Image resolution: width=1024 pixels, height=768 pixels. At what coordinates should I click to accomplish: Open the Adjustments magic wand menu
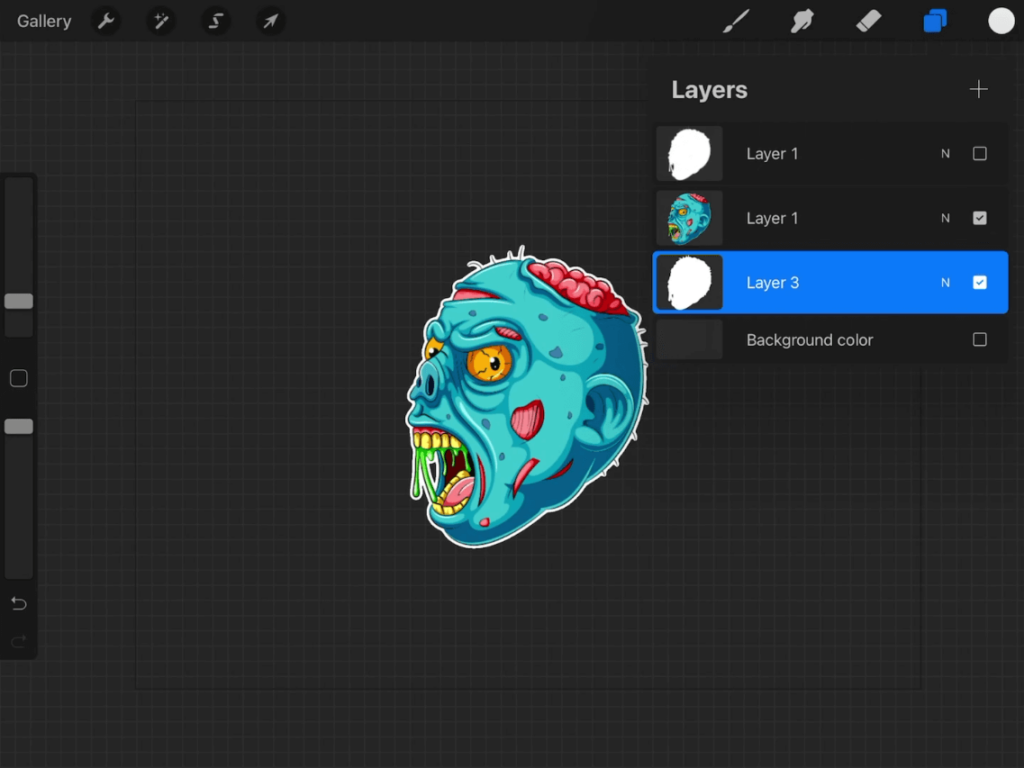point(161,20)
